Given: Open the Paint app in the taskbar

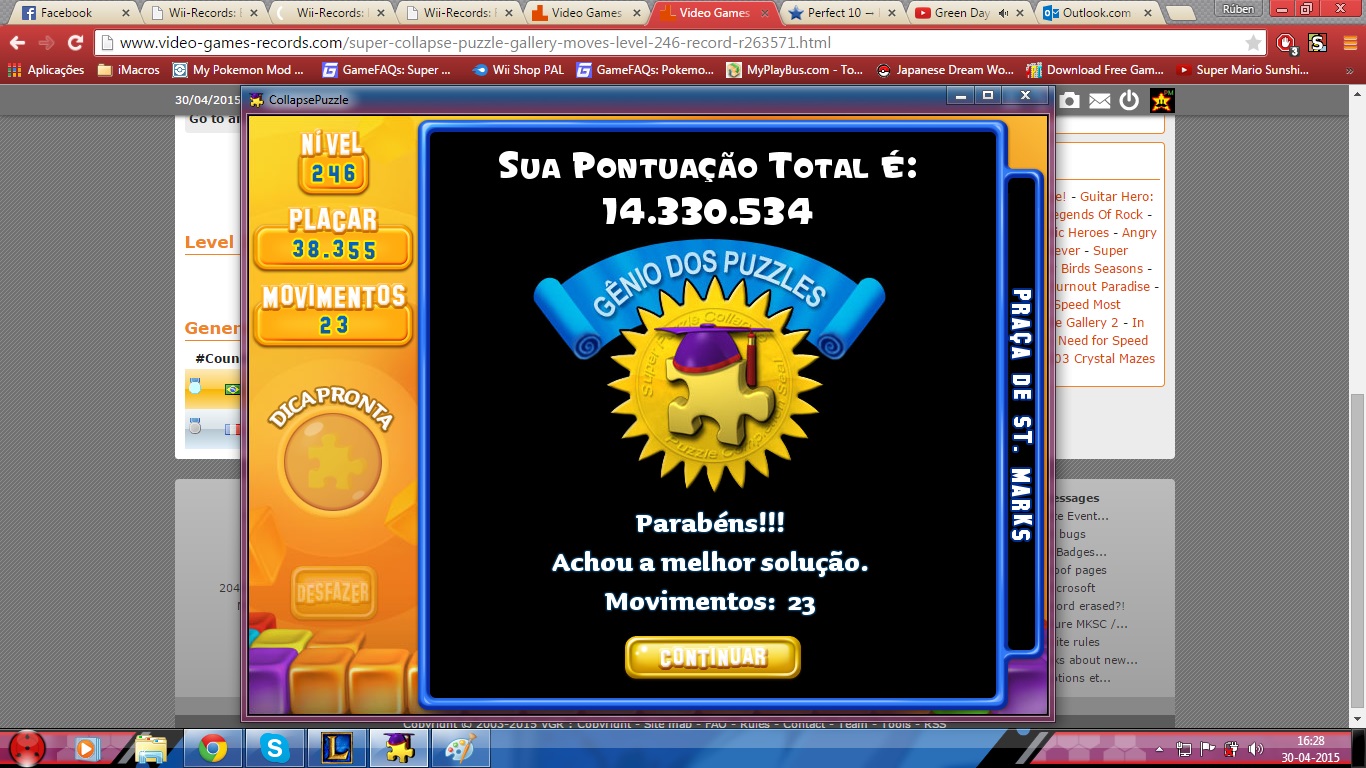Looking at the screenshot, I should click(460, 748).
